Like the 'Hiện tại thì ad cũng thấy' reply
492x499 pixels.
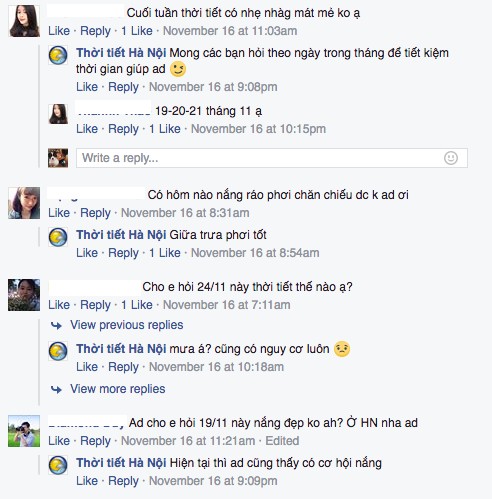point(87,481)
